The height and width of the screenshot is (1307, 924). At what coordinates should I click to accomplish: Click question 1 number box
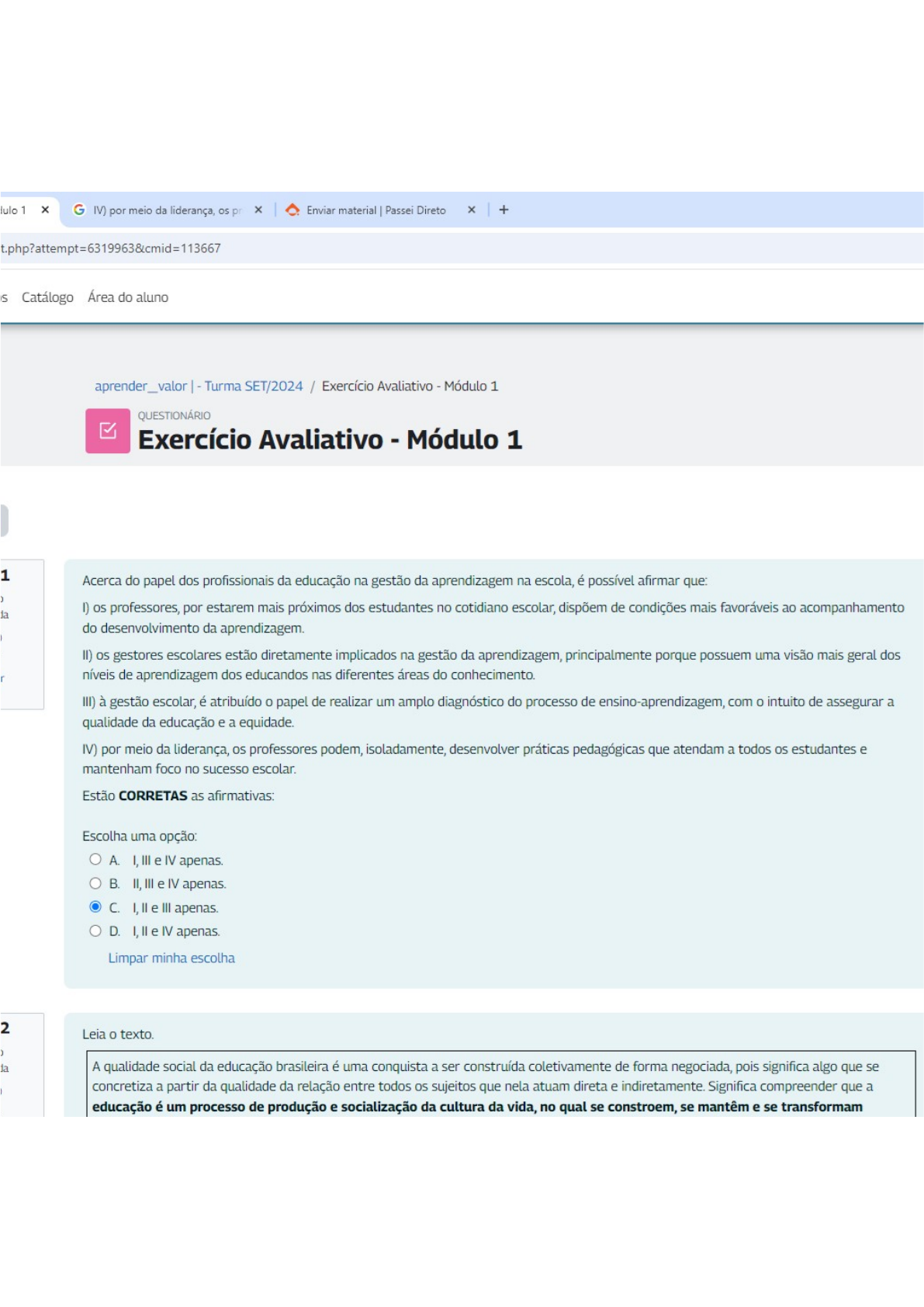coord(22,634)
